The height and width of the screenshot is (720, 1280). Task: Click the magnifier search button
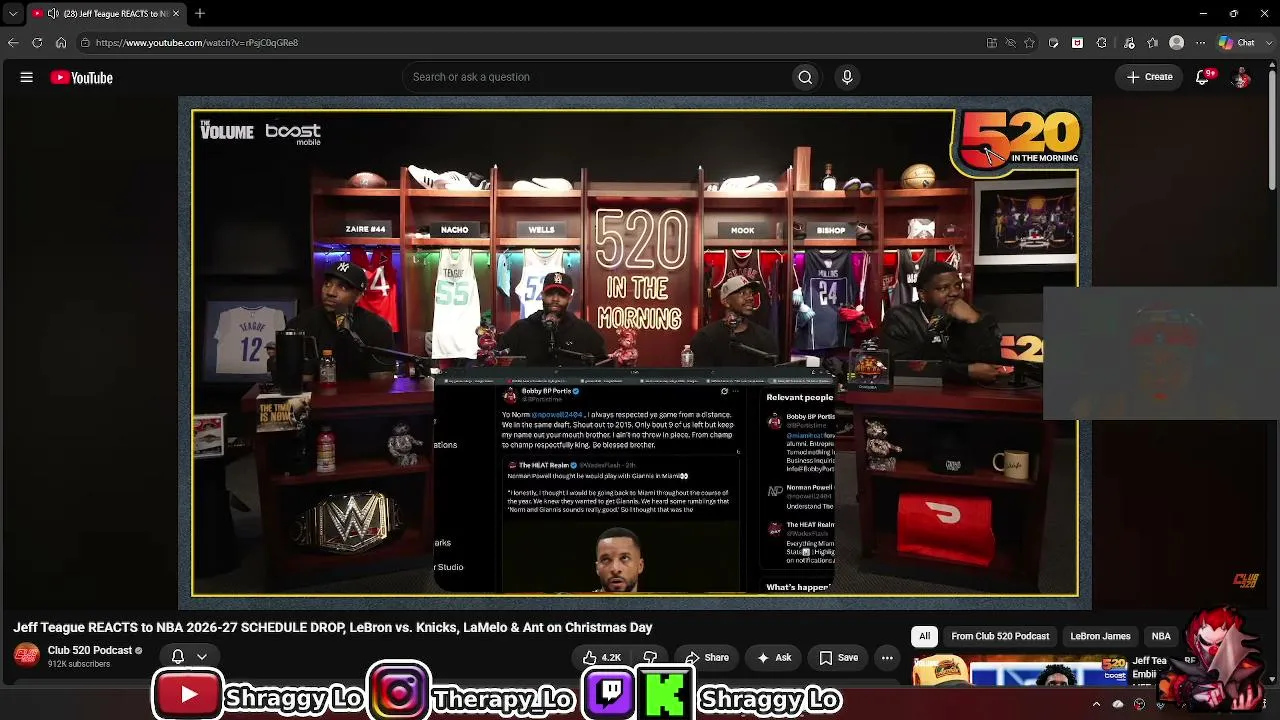805,77
